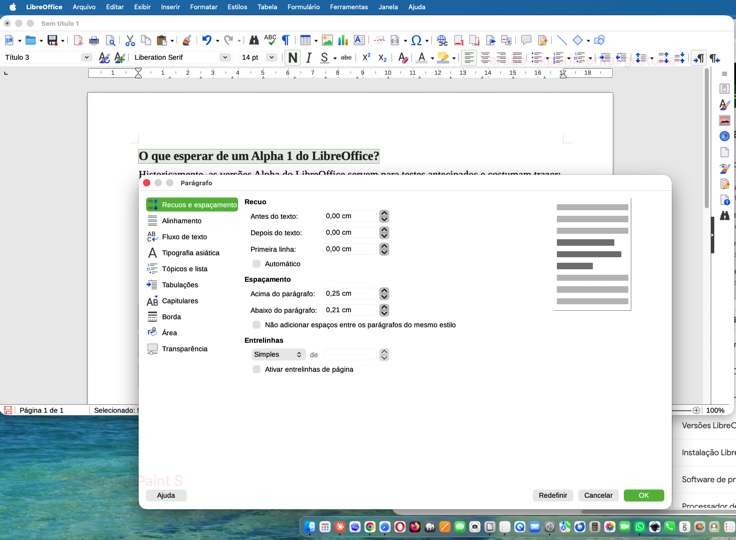The image size is (736, 540).
Task: Click the Insert special character omega icon
Action: (x=416, y=40)
